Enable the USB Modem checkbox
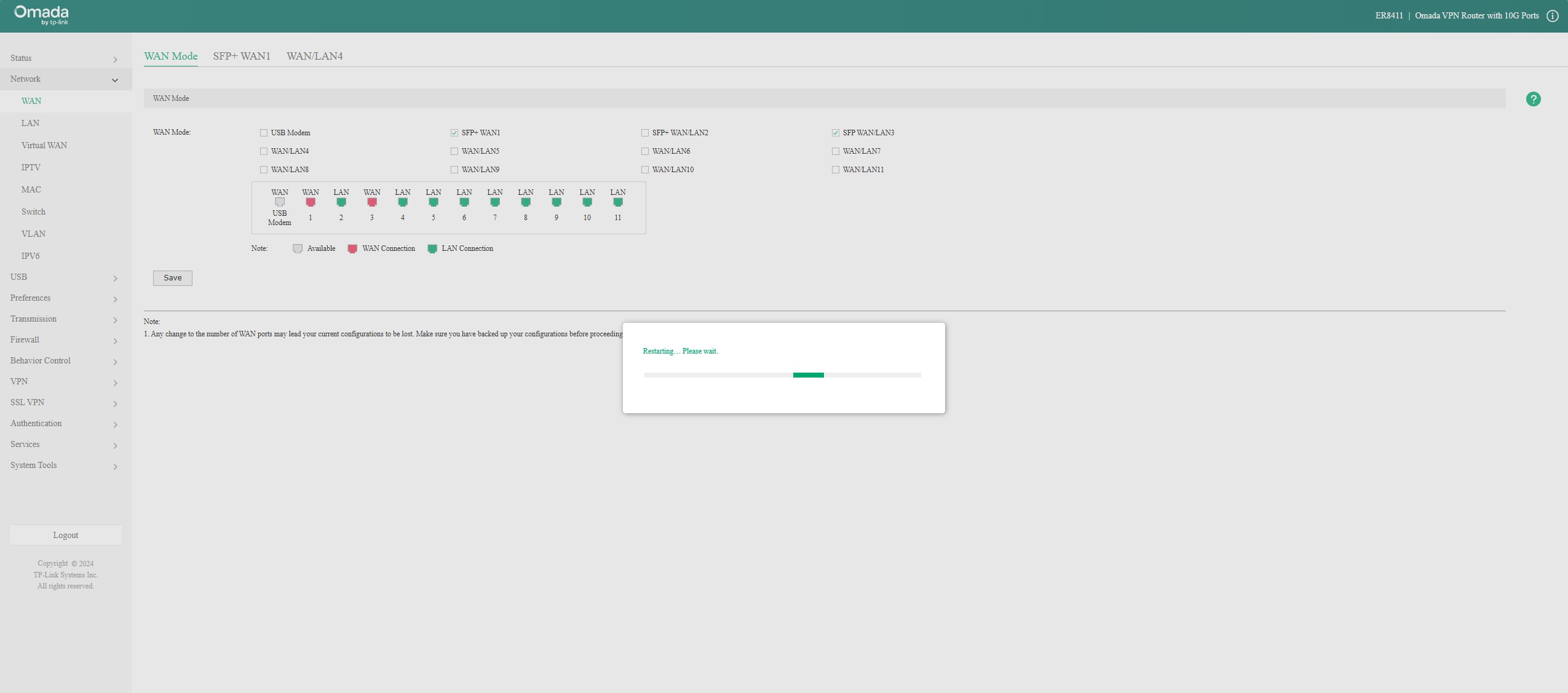 264,133
